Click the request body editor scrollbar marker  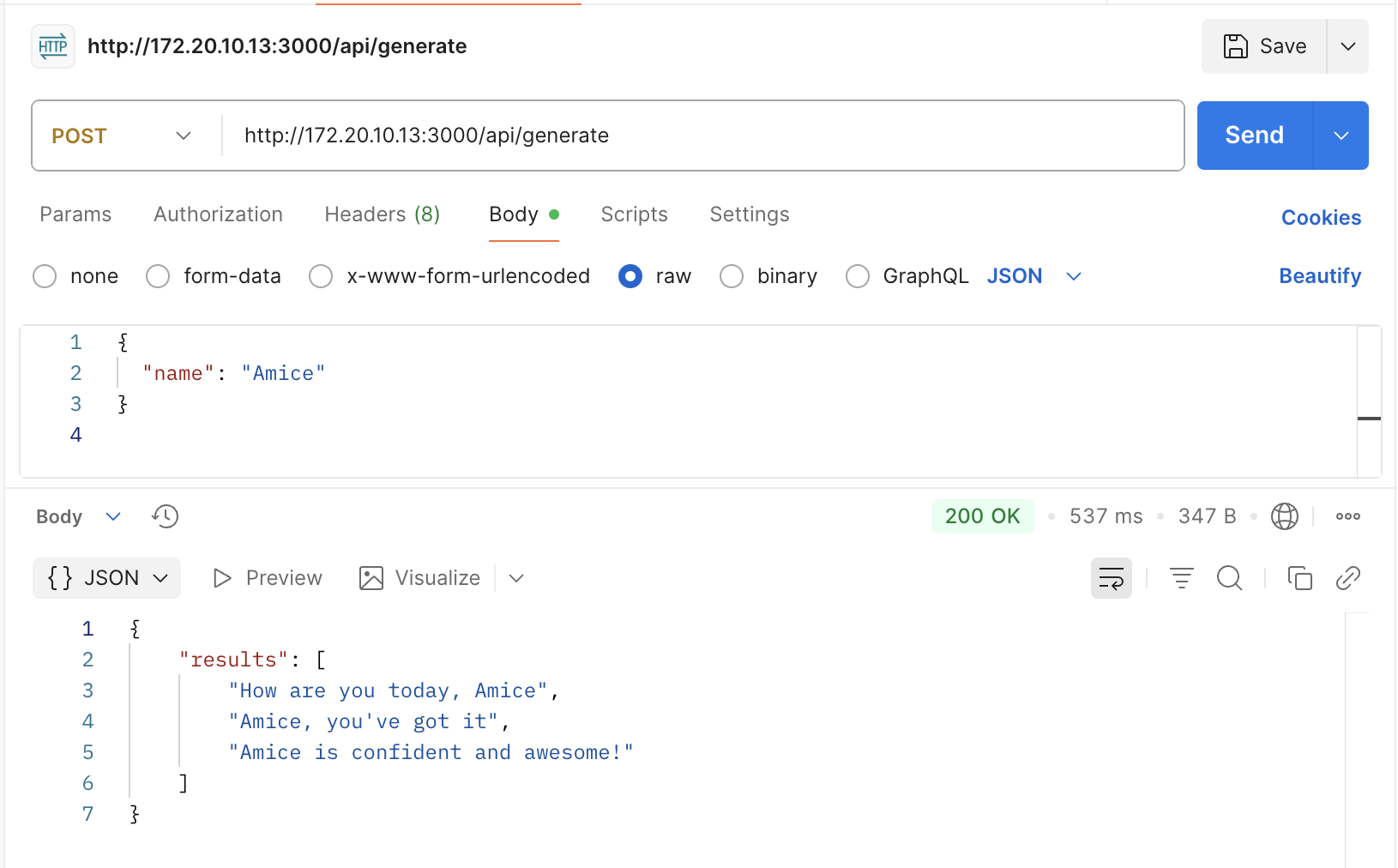click(x=1369, y=419)
